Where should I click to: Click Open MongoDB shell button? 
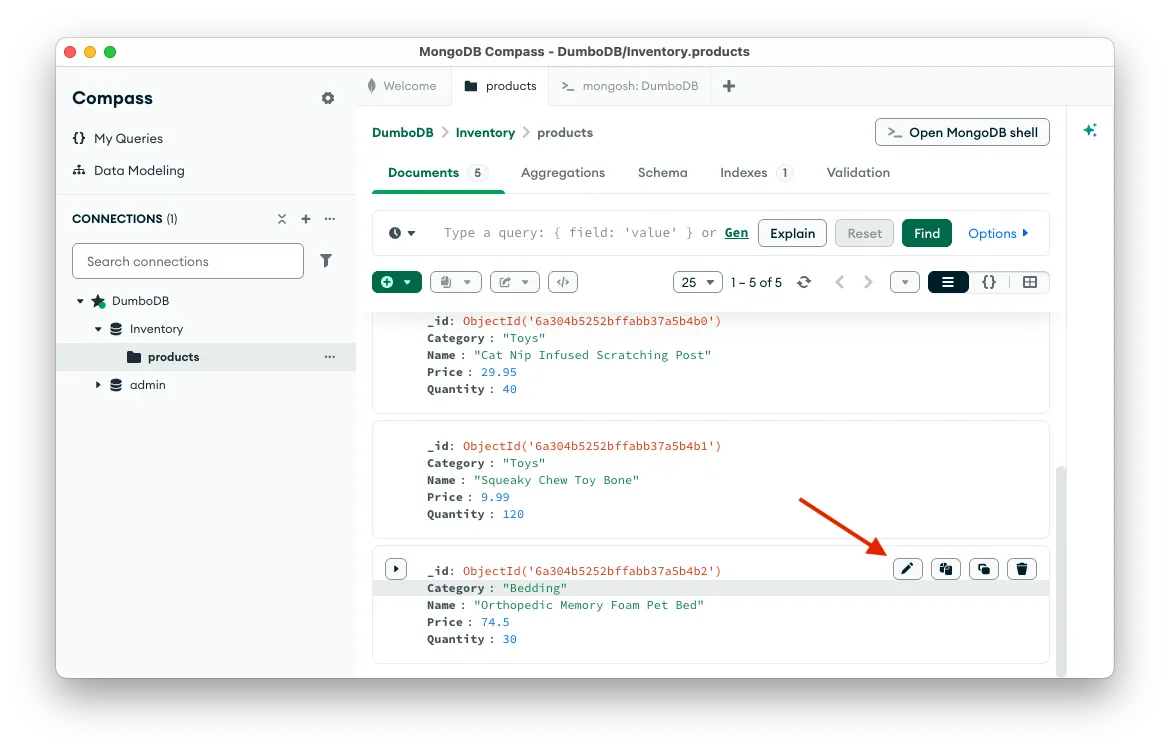coord(962,132)
